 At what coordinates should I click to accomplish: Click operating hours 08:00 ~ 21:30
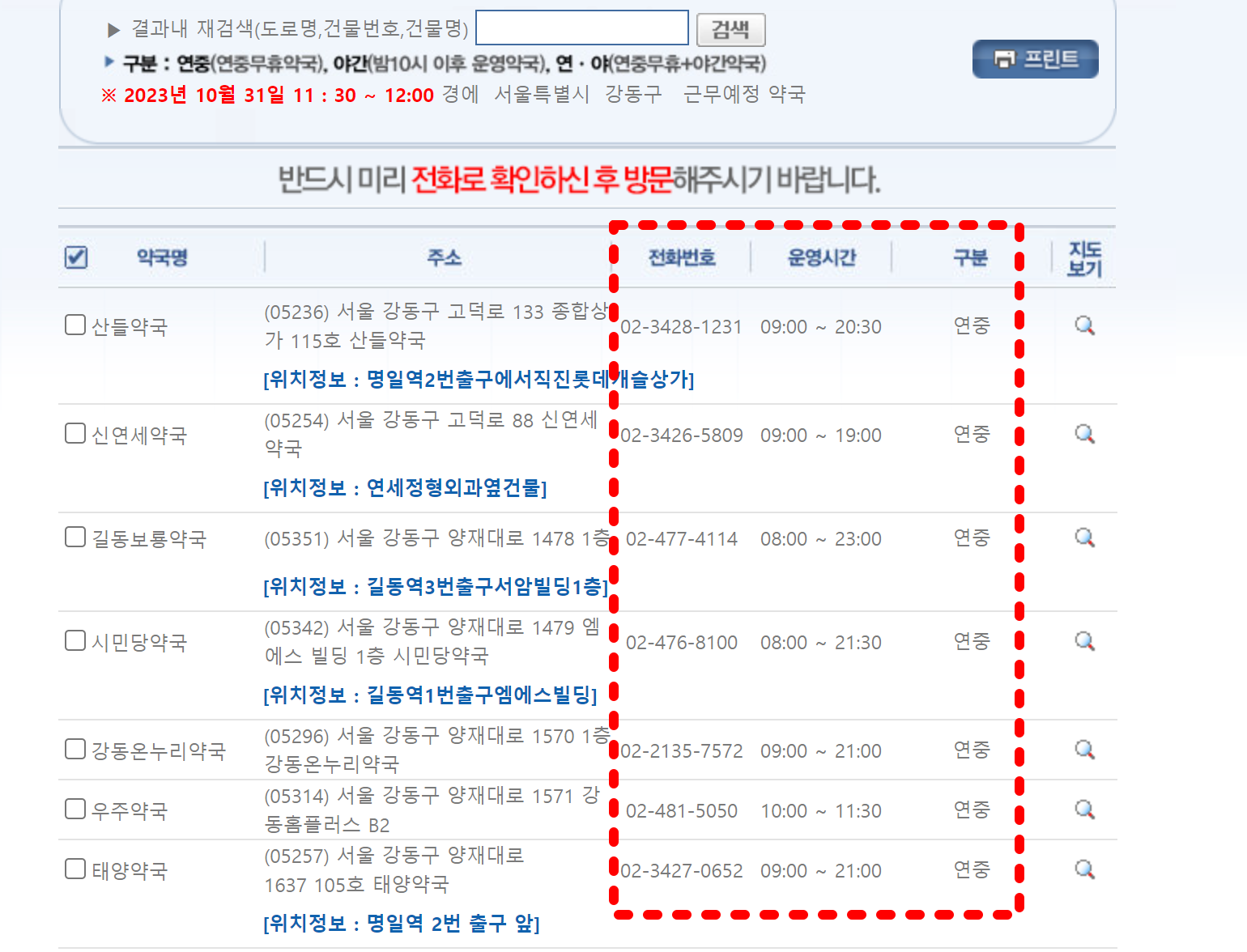coord(821,643)
